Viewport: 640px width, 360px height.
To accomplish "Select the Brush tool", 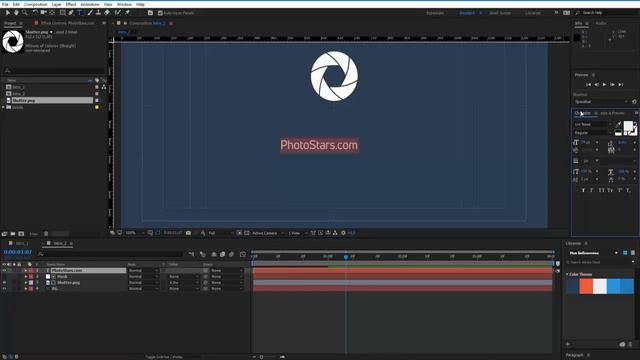I will [x=90, y=13].
